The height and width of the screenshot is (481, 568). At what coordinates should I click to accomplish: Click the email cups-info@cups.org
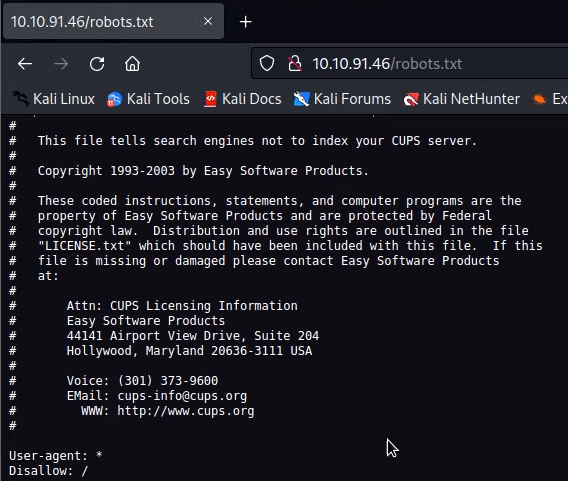coord(182,396)
